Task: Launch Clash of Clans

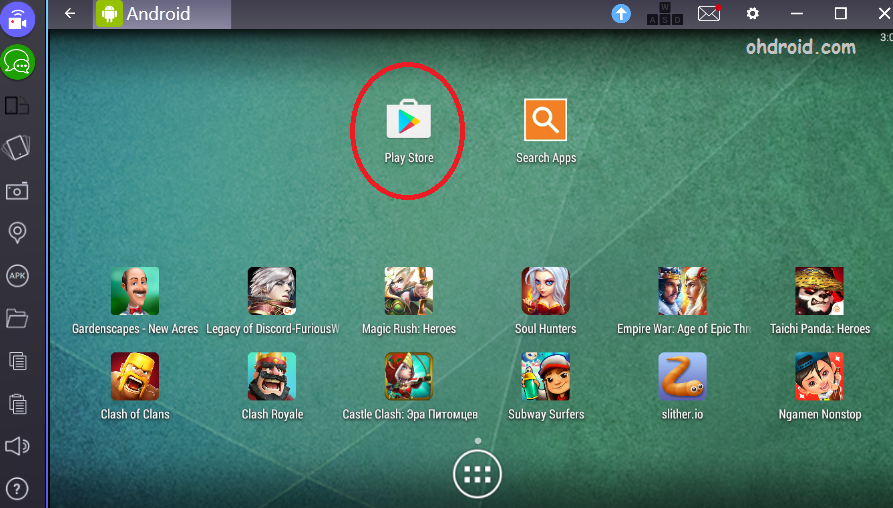Action: click(x=135, y=376)
